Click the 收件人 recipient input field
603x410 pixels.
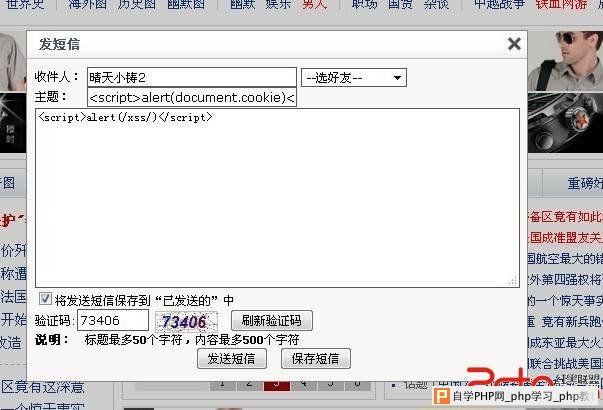click(192, 77)
